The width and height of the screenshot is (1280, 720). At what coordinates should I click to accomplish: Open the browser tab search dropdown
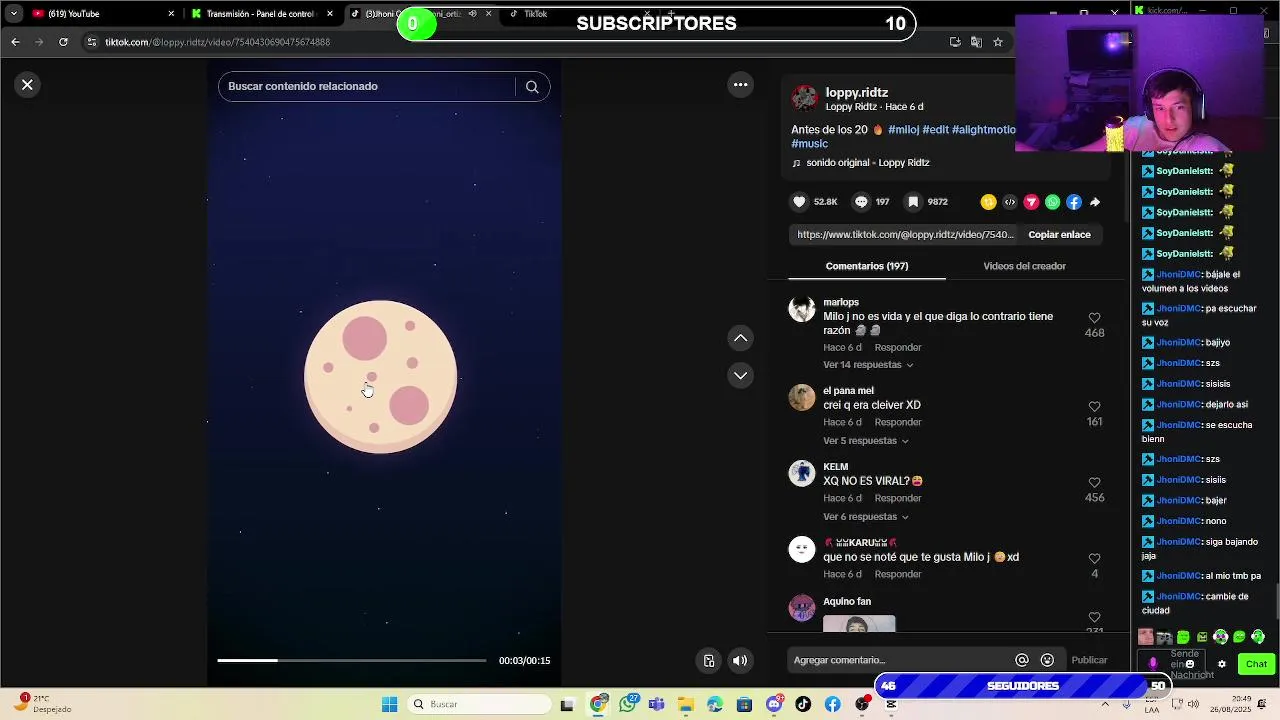[x=13, y=14]
